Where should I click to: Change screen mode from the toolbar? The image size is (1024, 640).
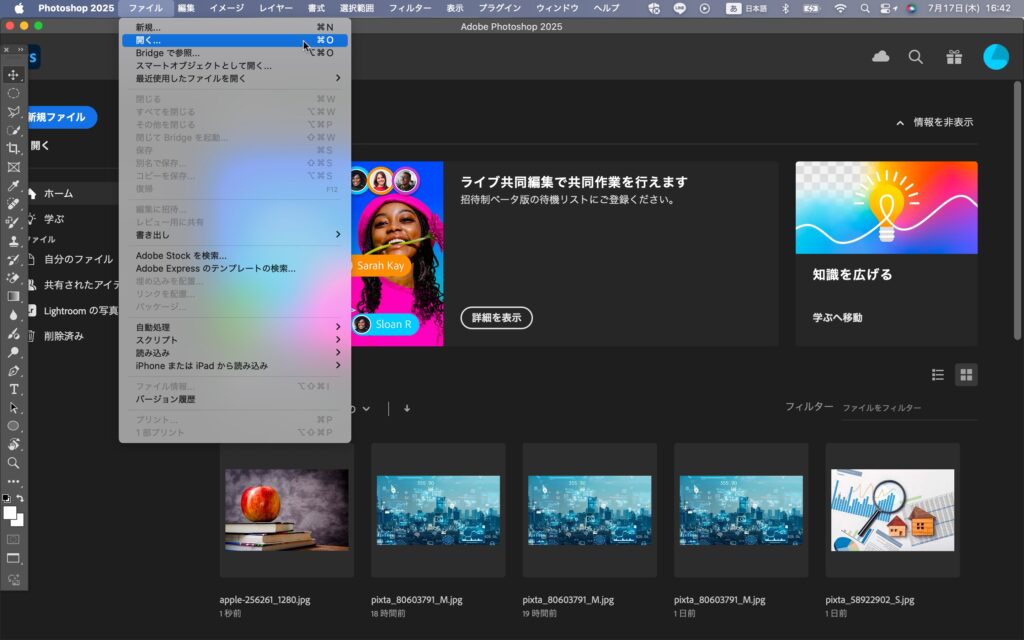point(13,558)
